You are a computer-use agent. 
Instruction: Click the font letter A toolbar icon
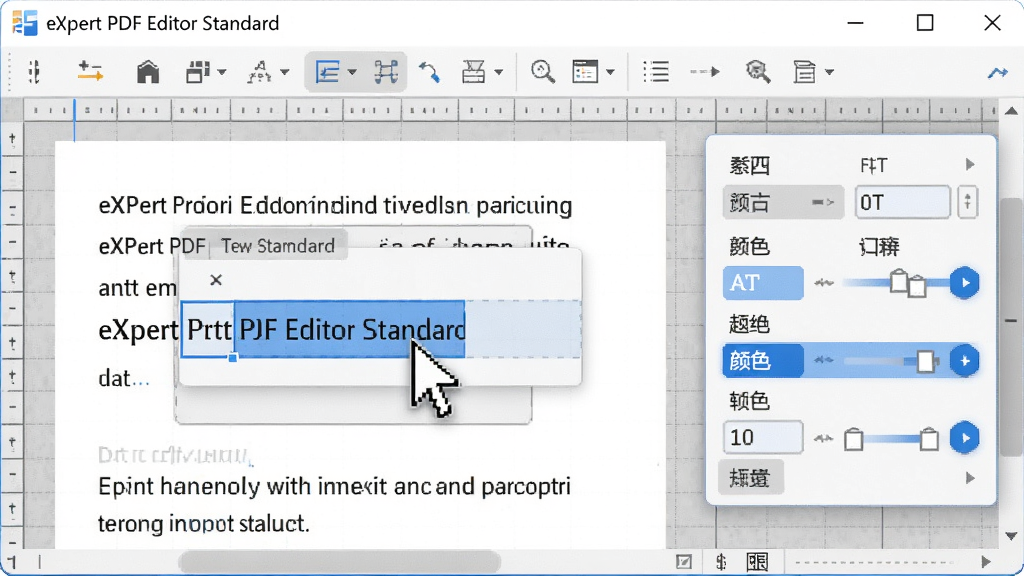(260, 72)
